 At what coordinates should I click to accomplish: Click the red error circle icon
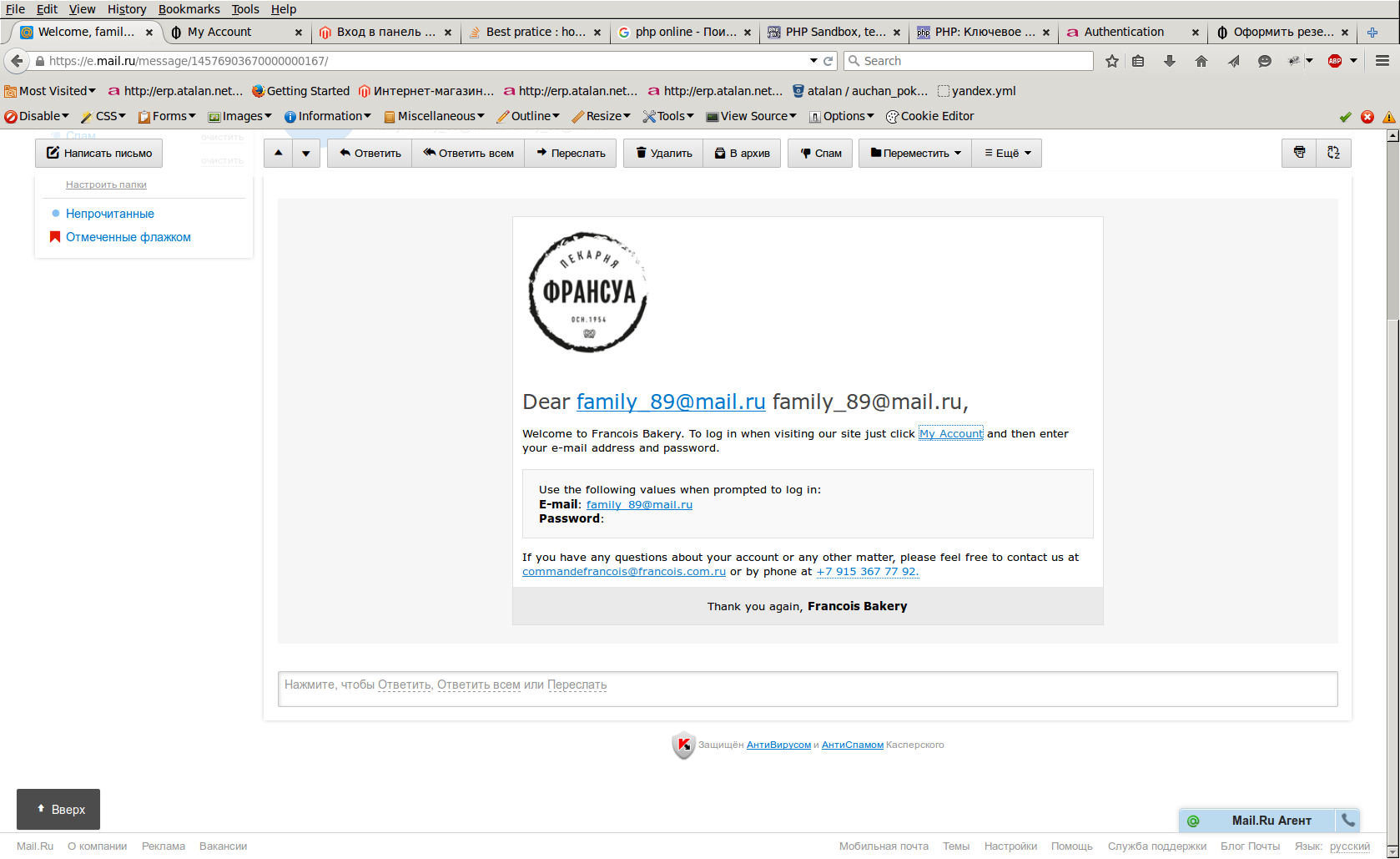[x=1367, y=117]
